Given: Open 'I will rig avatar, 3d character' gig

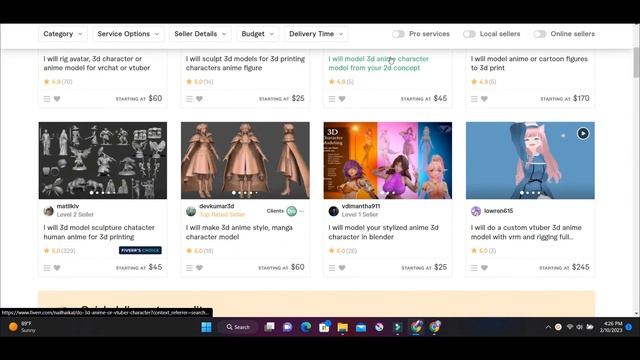Looking at the screenshot, I should click(97, 63).
